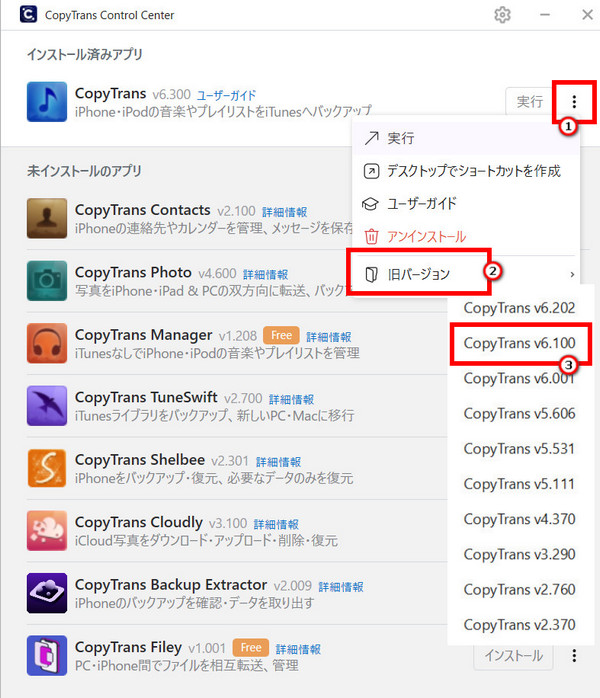Click the 未インストールのアプリ heading
The width and height of the screenshot is (600, 698).
tap(84, 171)
